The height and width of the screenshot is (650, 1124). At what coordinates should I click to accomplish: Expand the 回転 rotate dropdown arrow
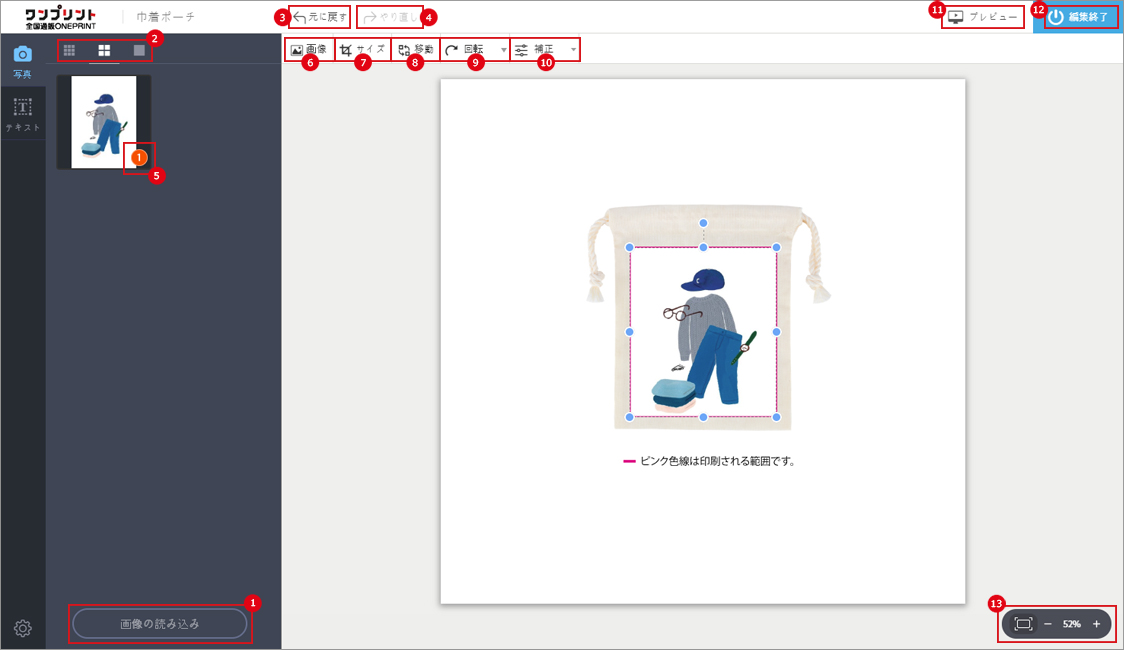tap(503, 49)
